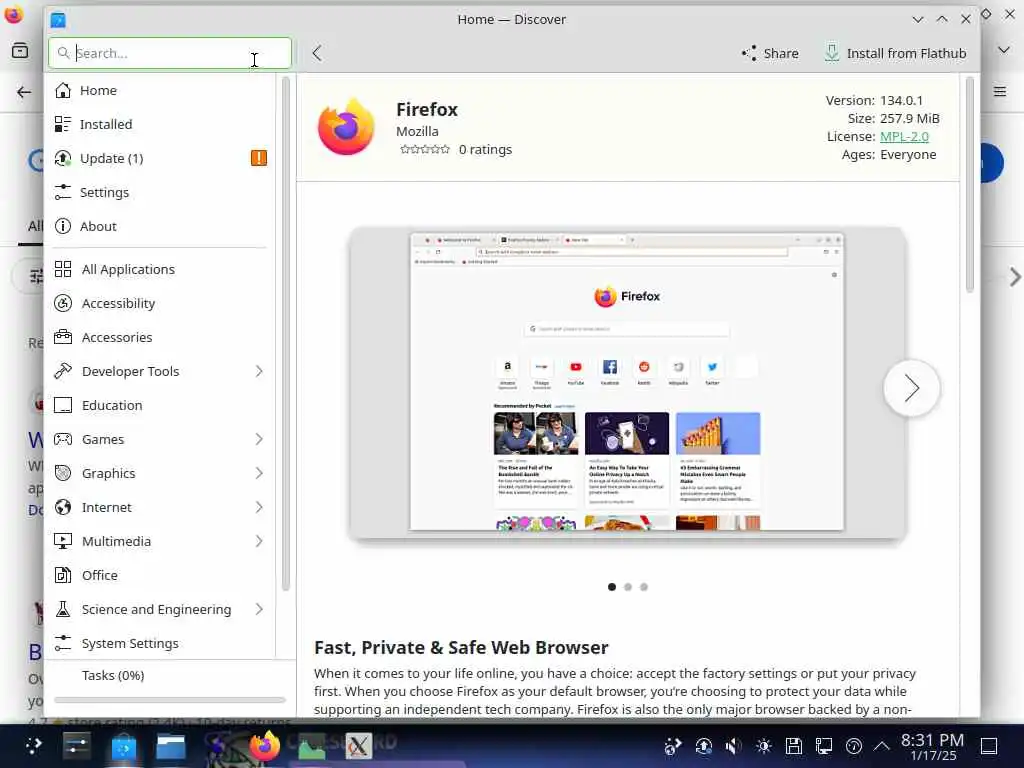This screenshot has height=768, width=1024.
Task: Click the main content vertical scrollbar
Action: pyautogui.click(x=969, y=184)
